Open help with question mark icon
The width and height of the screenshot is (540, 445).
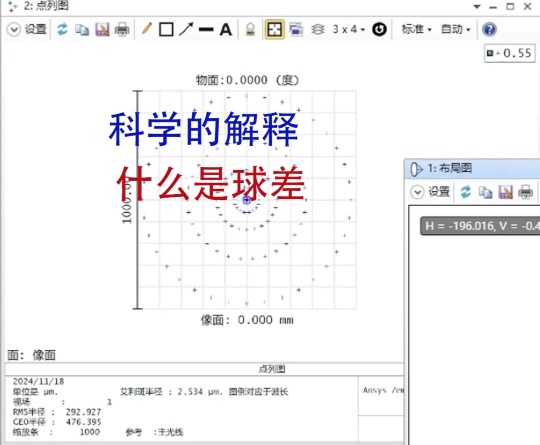[489, 29]
